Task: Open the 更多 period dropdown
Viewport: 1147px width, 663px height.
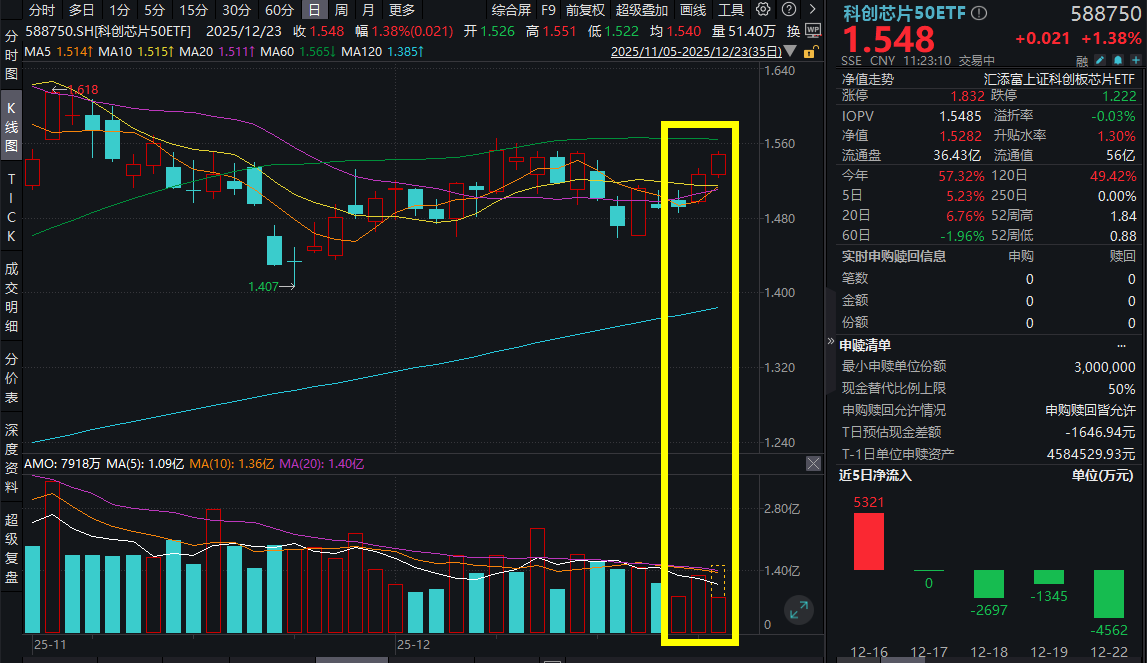Action: pos(401,11)
